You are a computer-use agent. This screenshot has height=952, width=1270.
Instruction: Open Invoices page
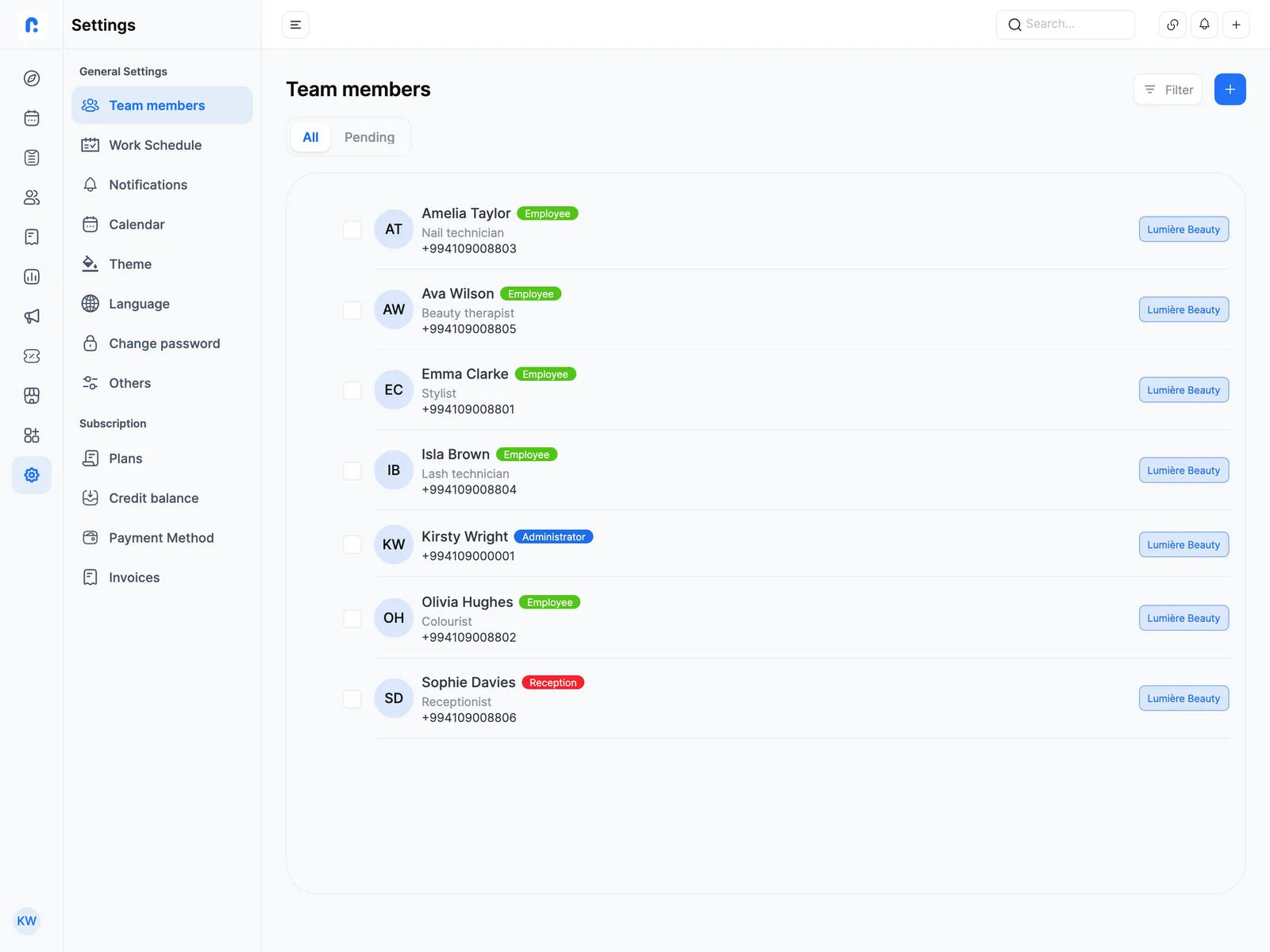(162, 578)
